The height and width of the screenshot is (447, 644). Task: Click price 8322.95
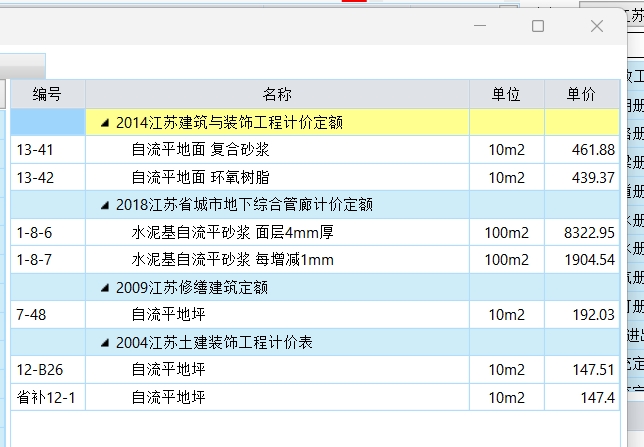tap(589, 233)
